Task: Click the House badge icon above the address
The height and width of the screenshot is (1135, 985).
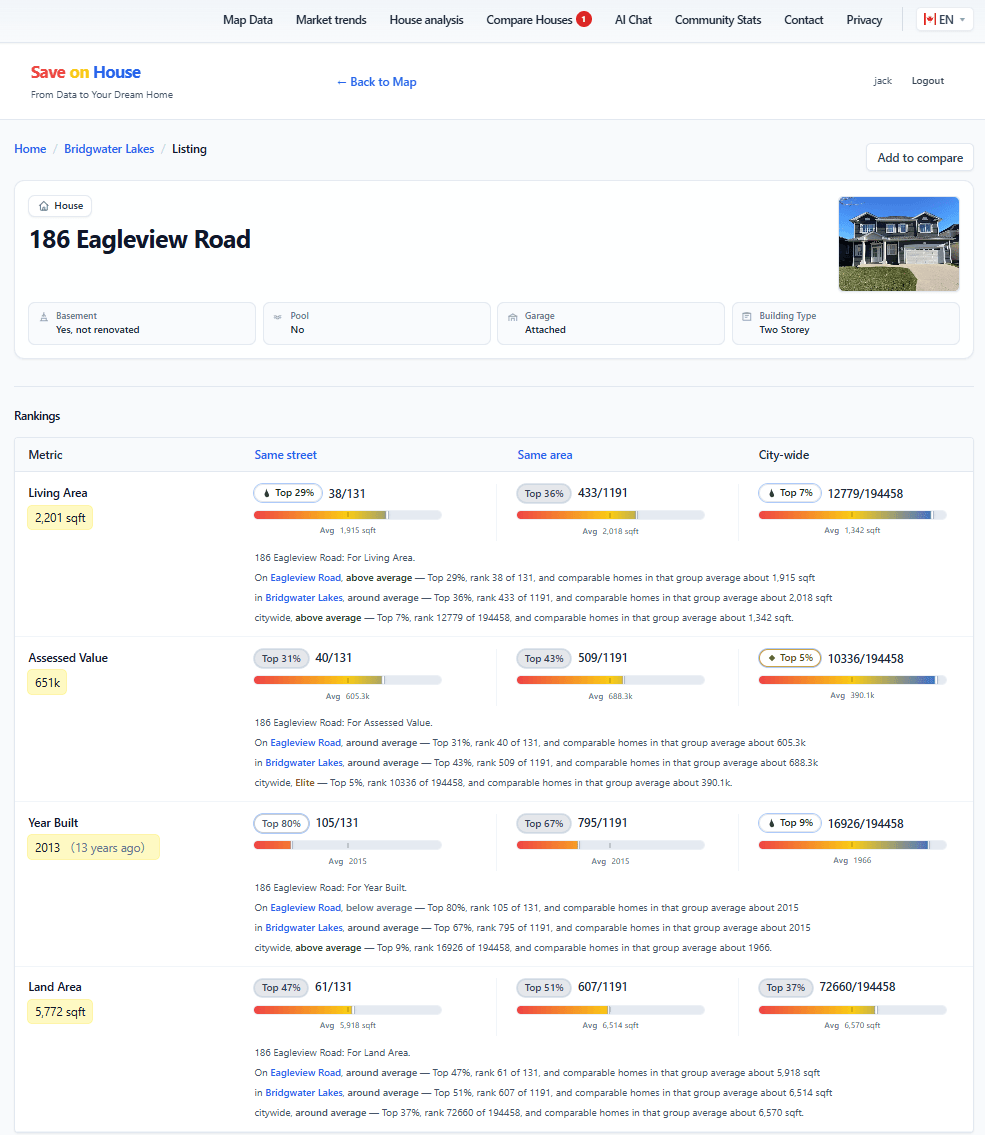Action: [44, 206]
